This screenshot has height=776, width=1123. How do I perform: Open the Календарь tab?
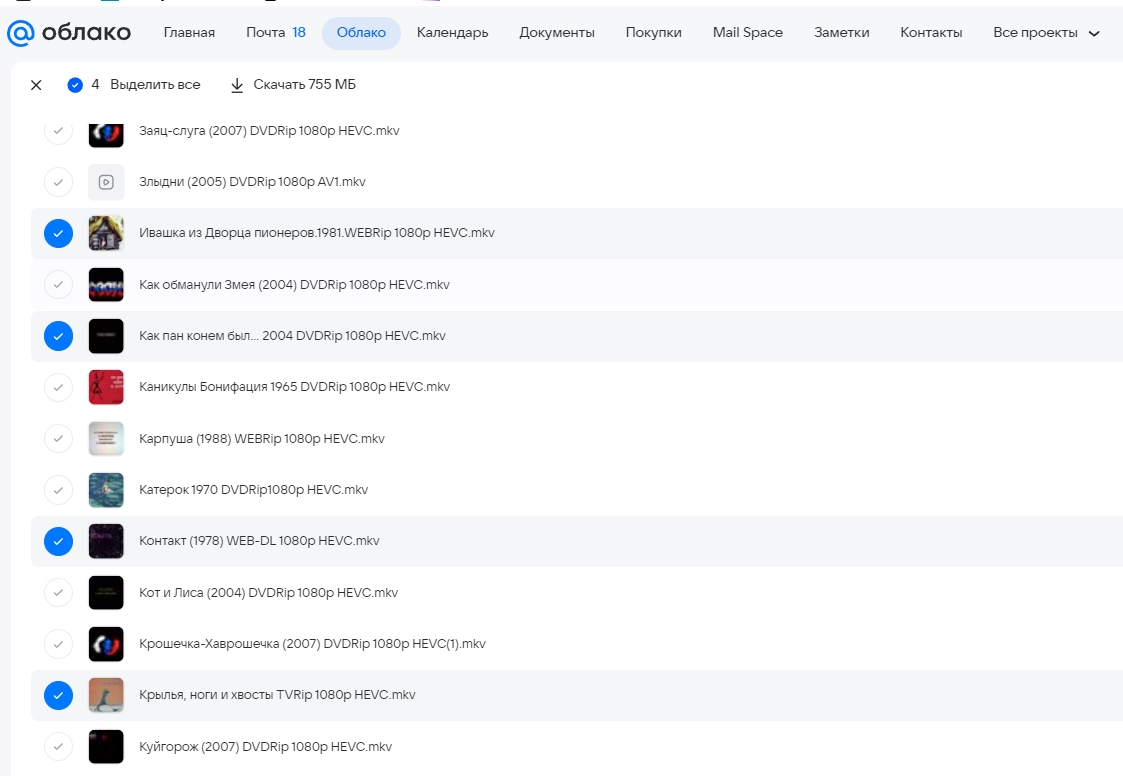[x=453, y=33]
